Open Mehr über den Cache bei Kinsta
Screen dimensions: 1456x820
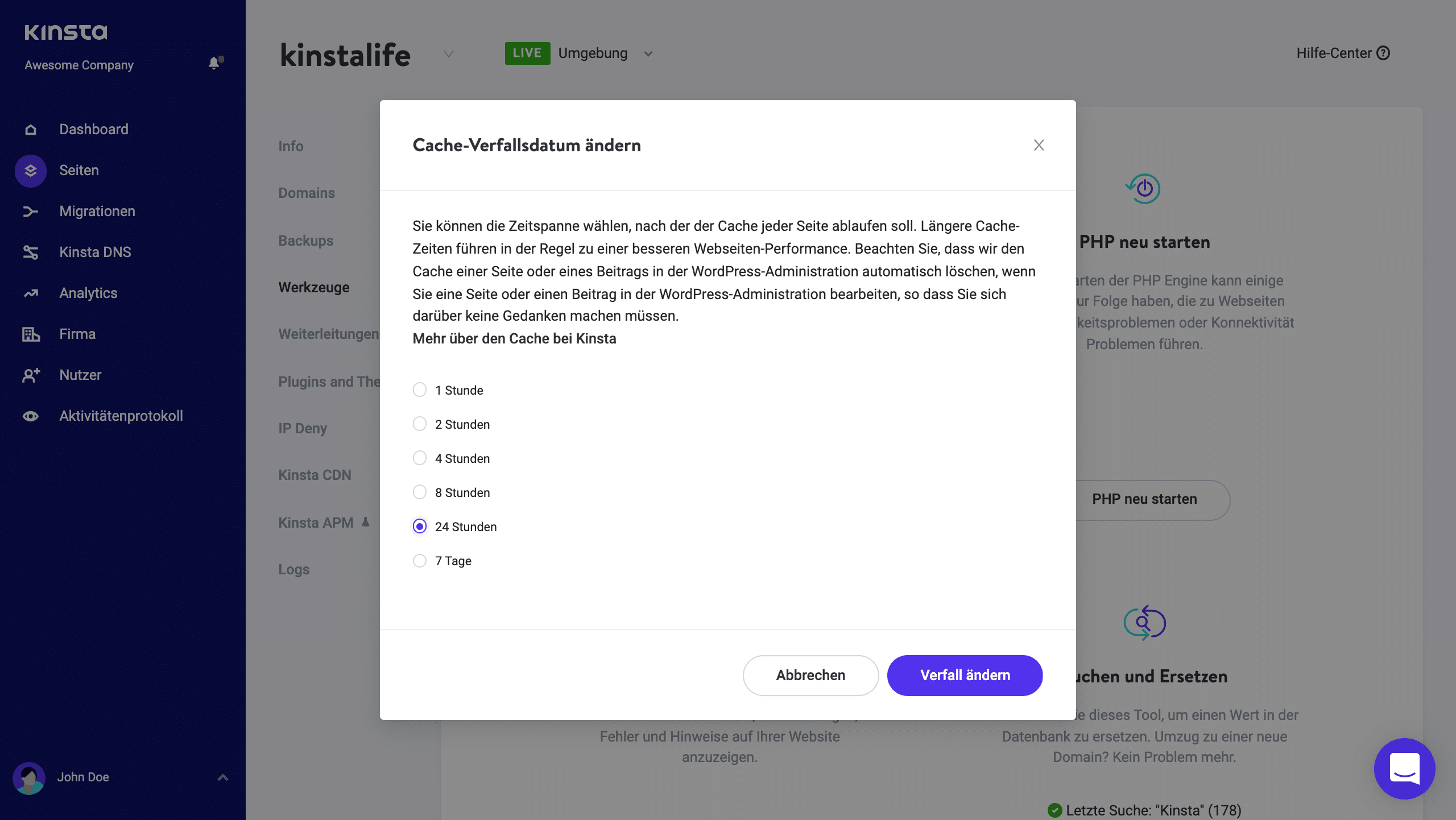tap(514, 338)
